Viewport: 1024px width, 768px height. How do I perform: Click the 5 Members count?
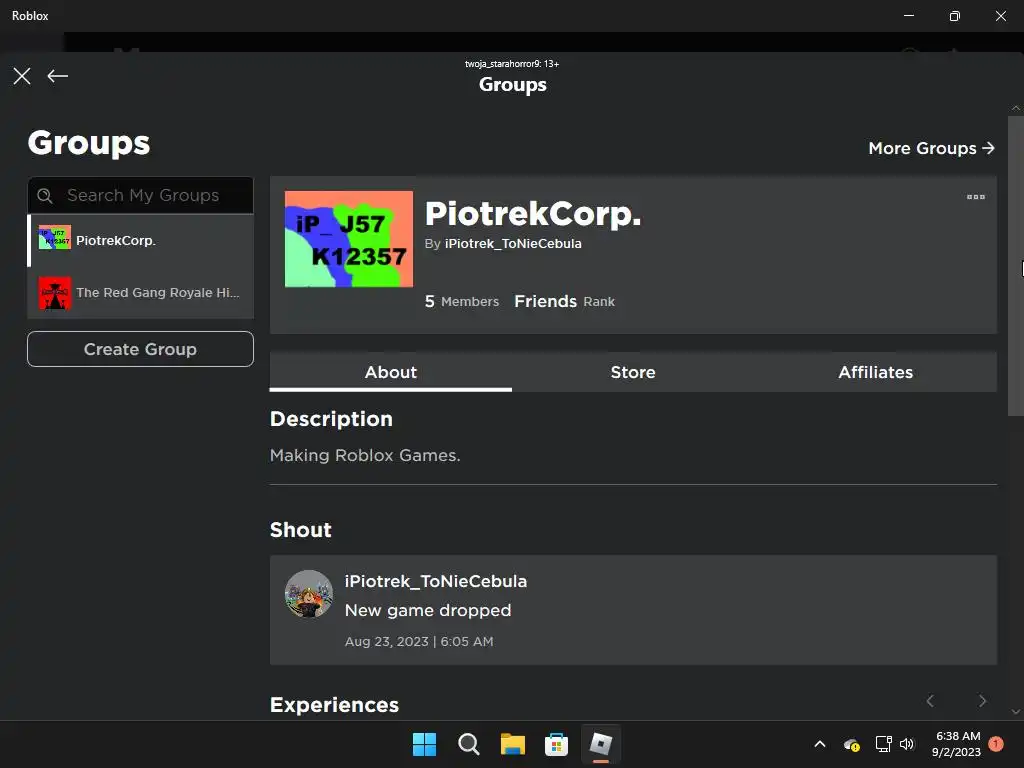pos(462,301)
